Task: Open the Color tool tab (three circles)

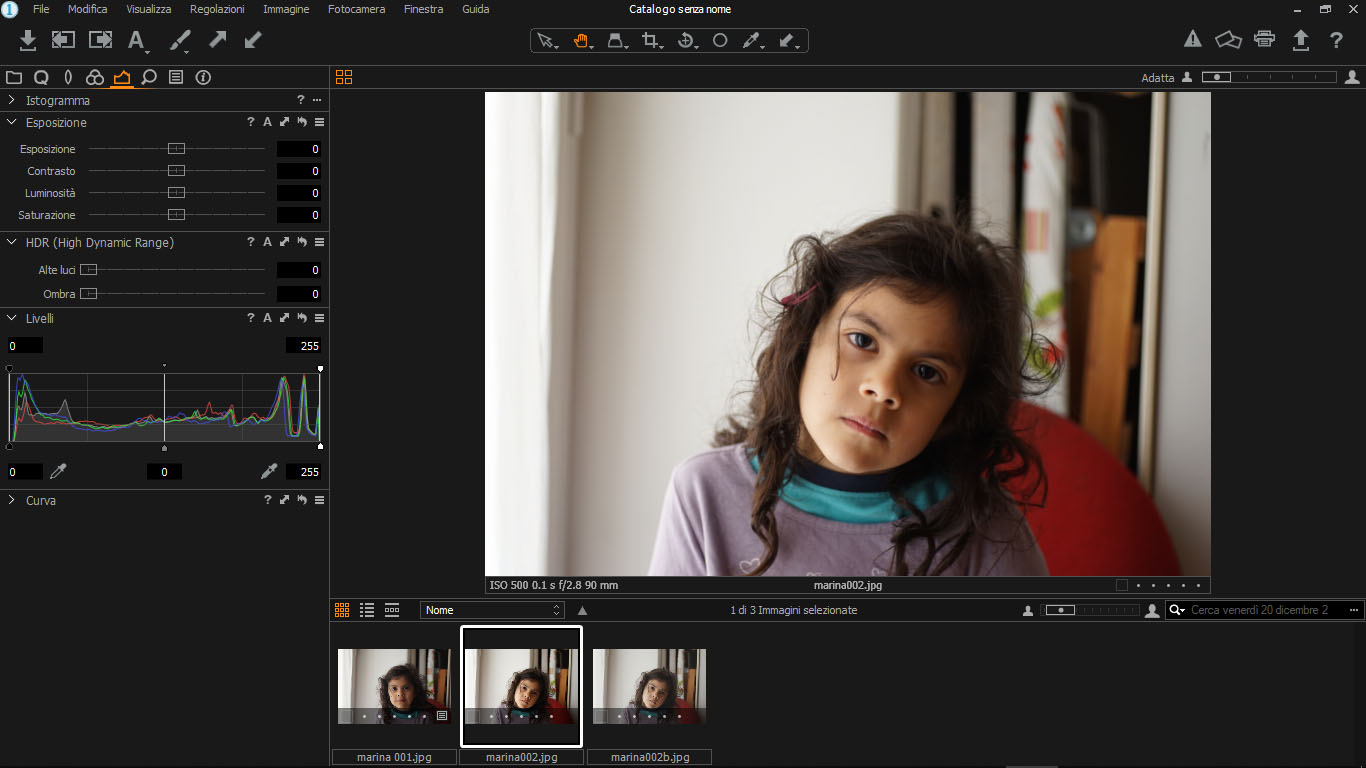Action: 95,77
